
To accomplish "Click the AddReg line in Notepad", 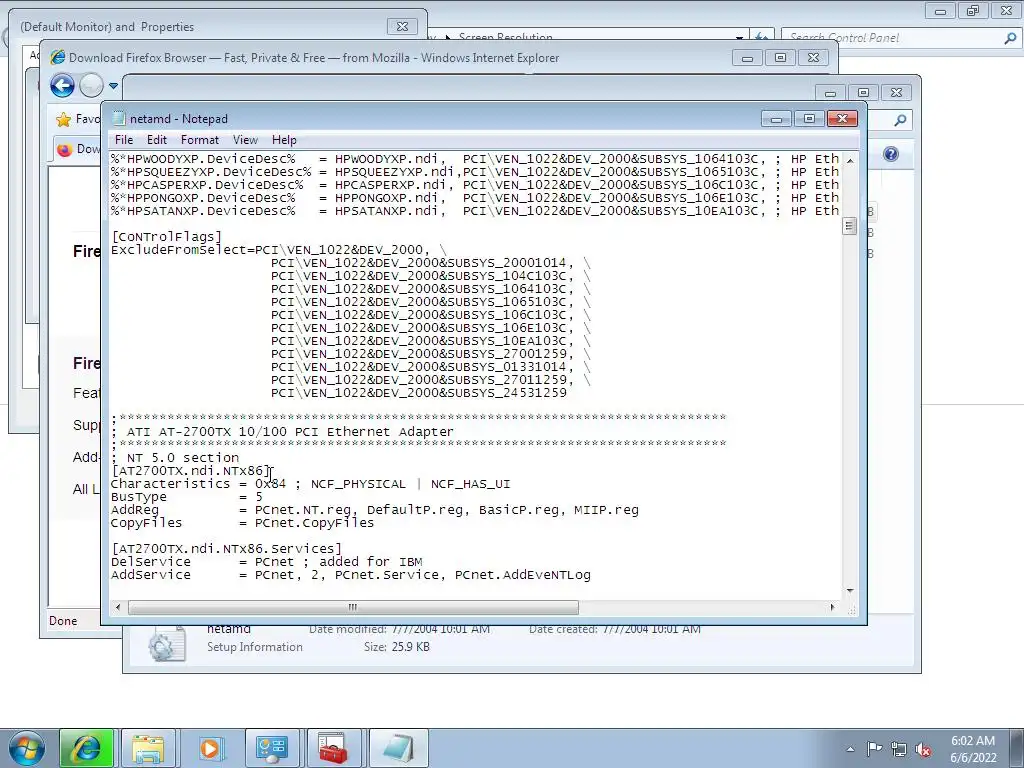I will tap(374, 509).
